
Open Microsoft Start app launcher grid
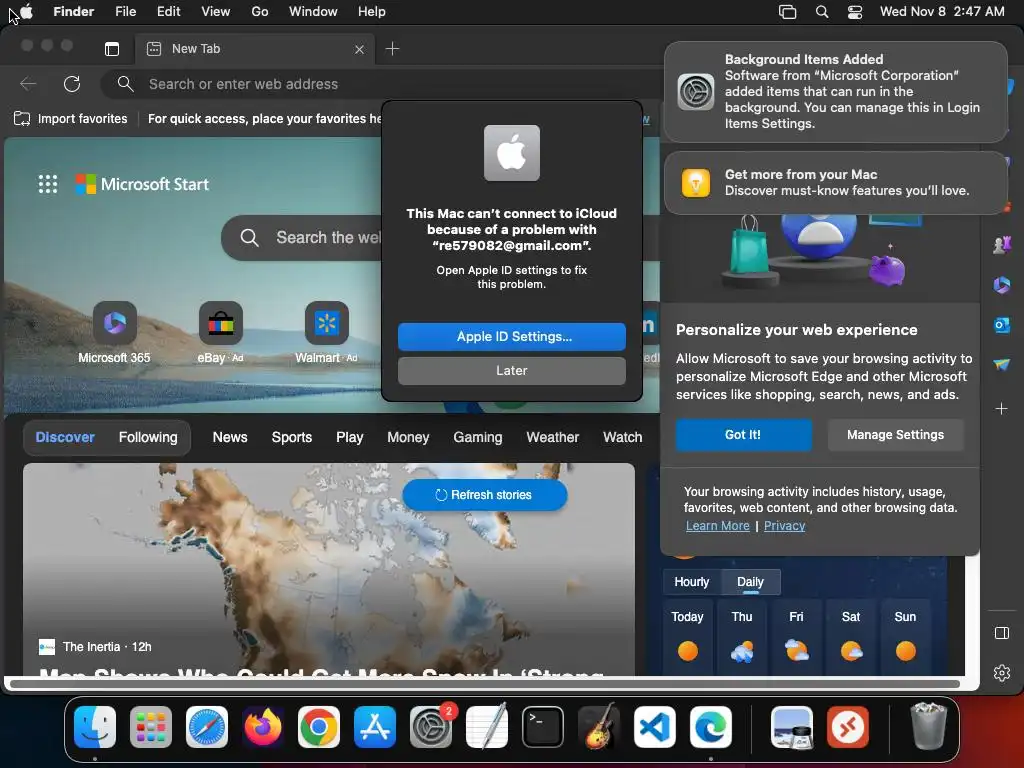[x=48, y=184]
